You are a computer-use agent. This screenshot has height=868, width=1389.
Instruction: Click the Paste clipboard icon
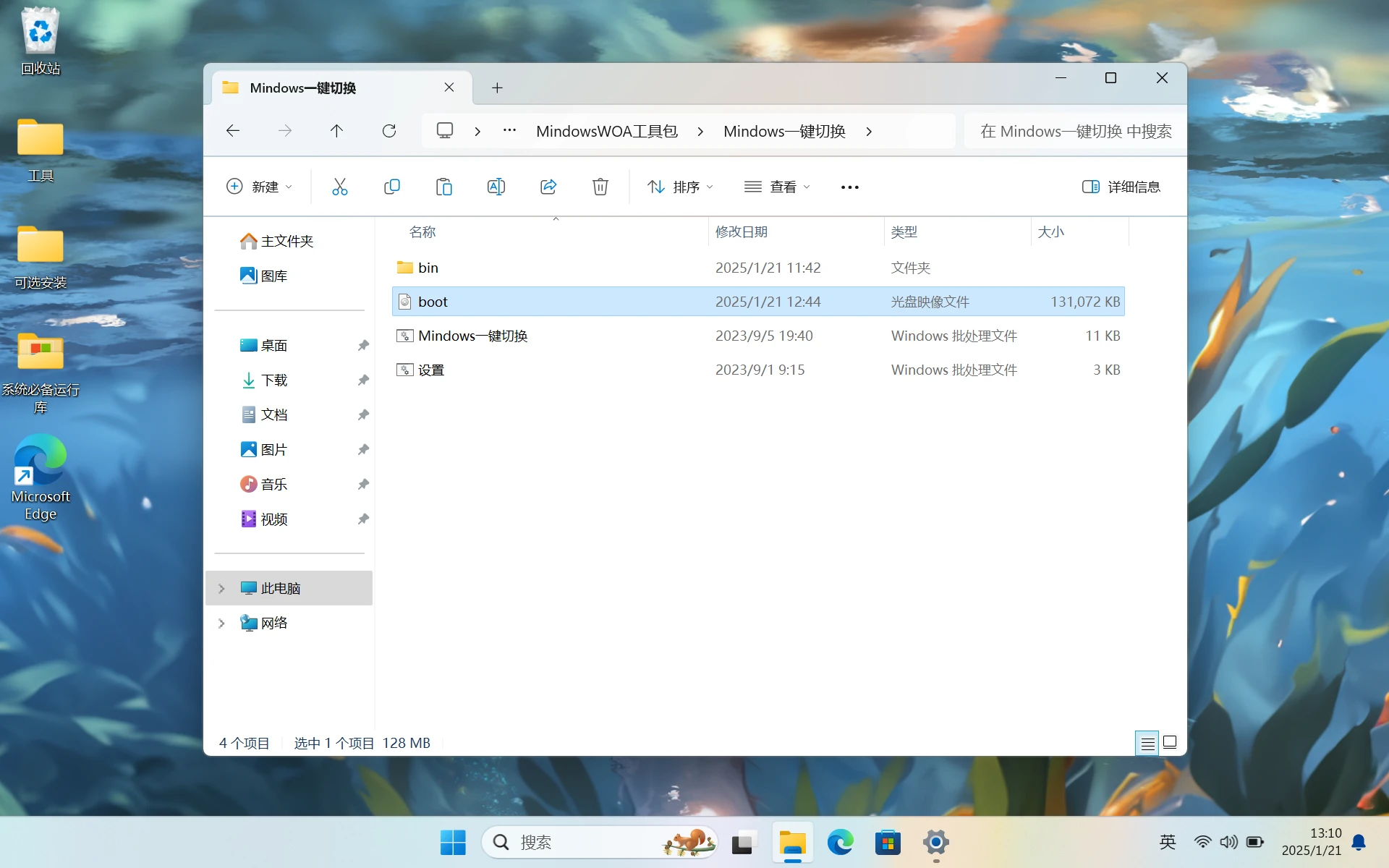[443, 187]
